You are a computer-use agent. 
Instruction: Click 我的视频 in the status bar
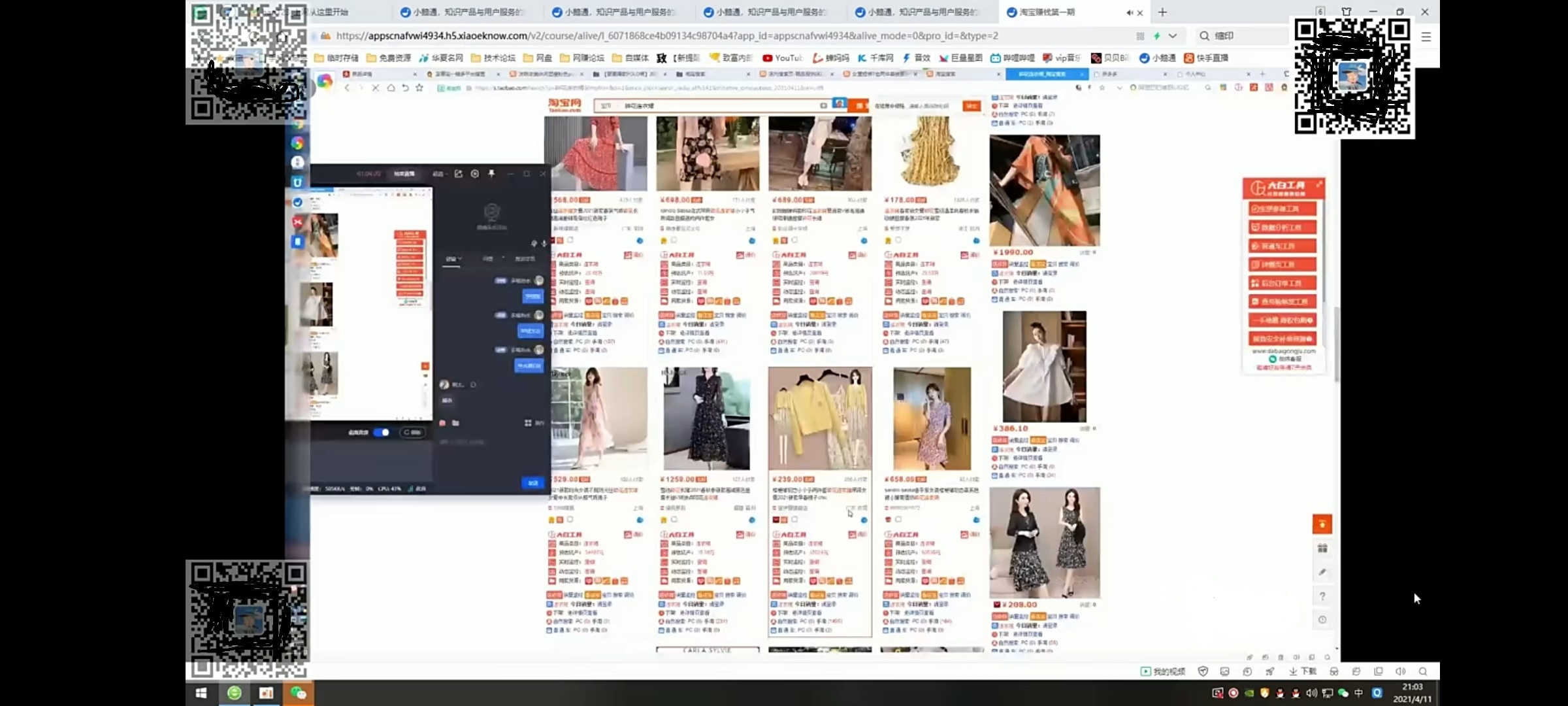click(x=1163, y=671)
